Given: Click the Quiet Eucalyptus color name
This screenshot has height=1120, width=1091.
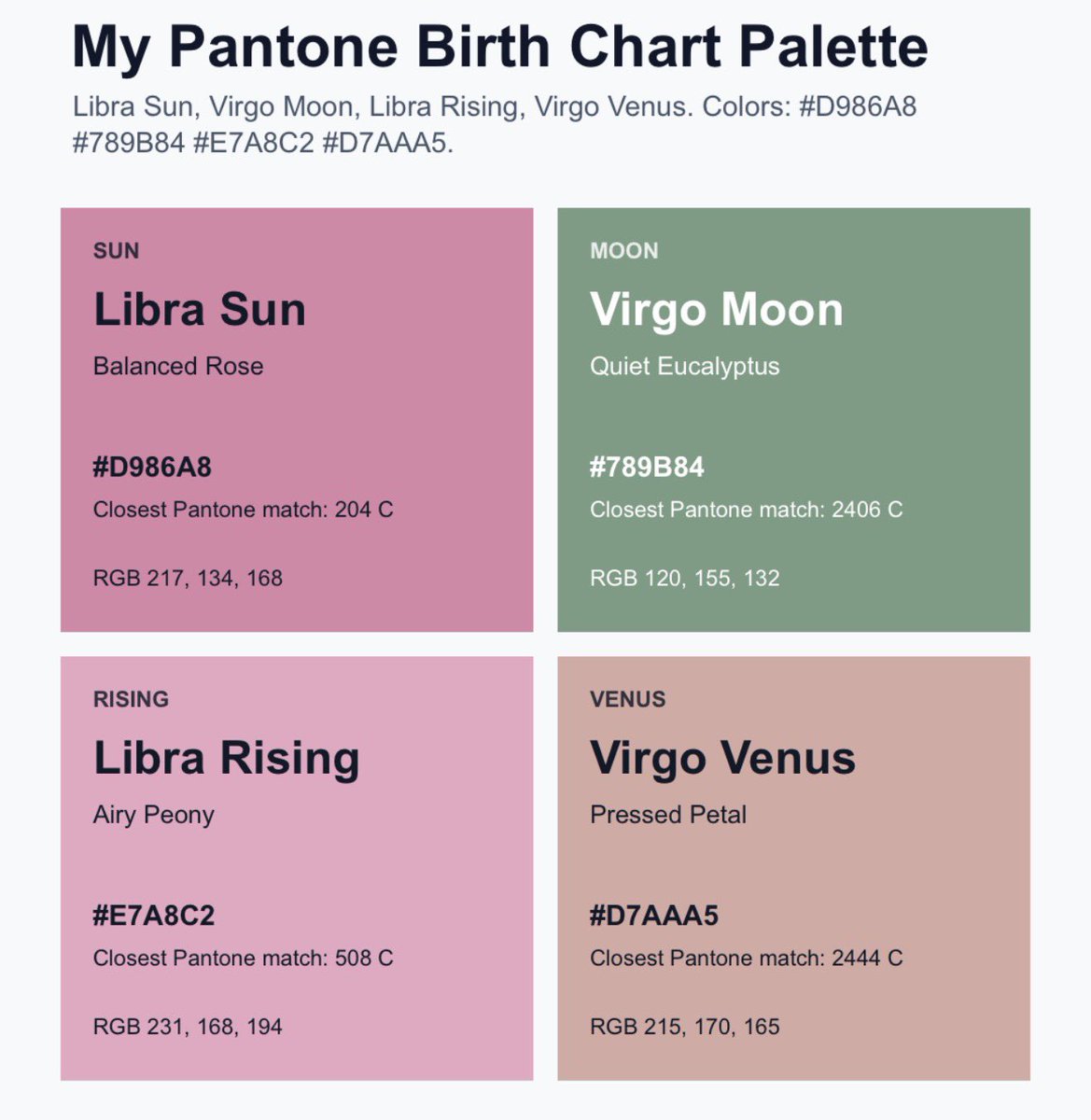Looking at the screenshot, I should click(x=685, y=367).
